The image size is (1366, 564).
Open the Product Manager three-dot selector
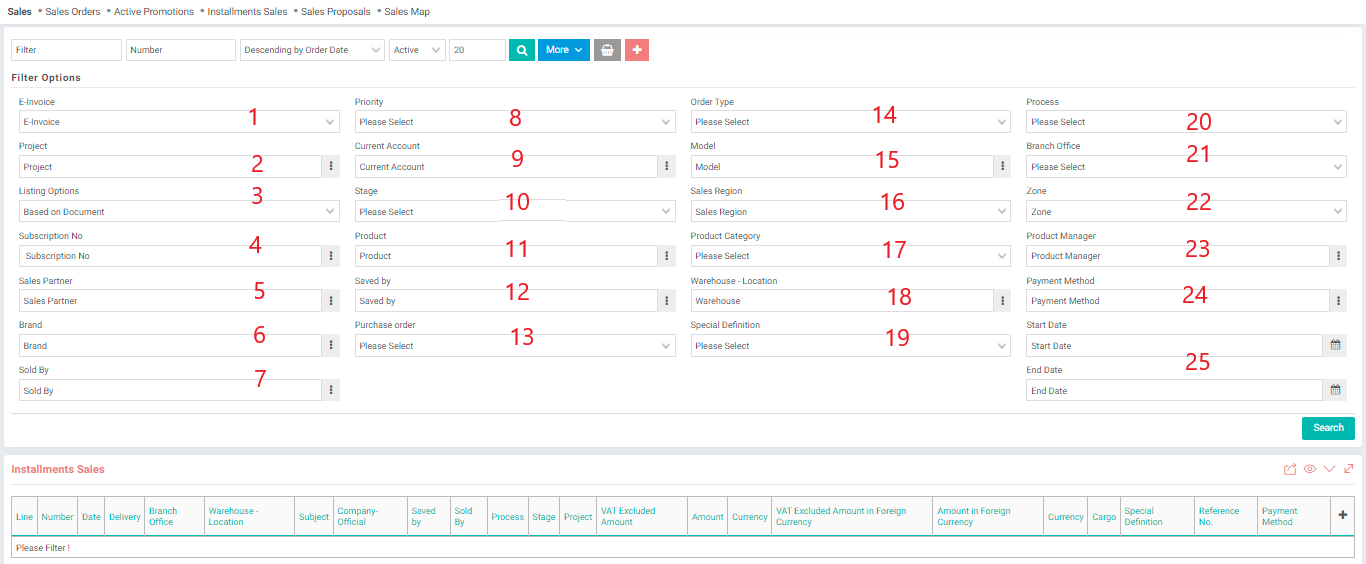[1338, 256]
